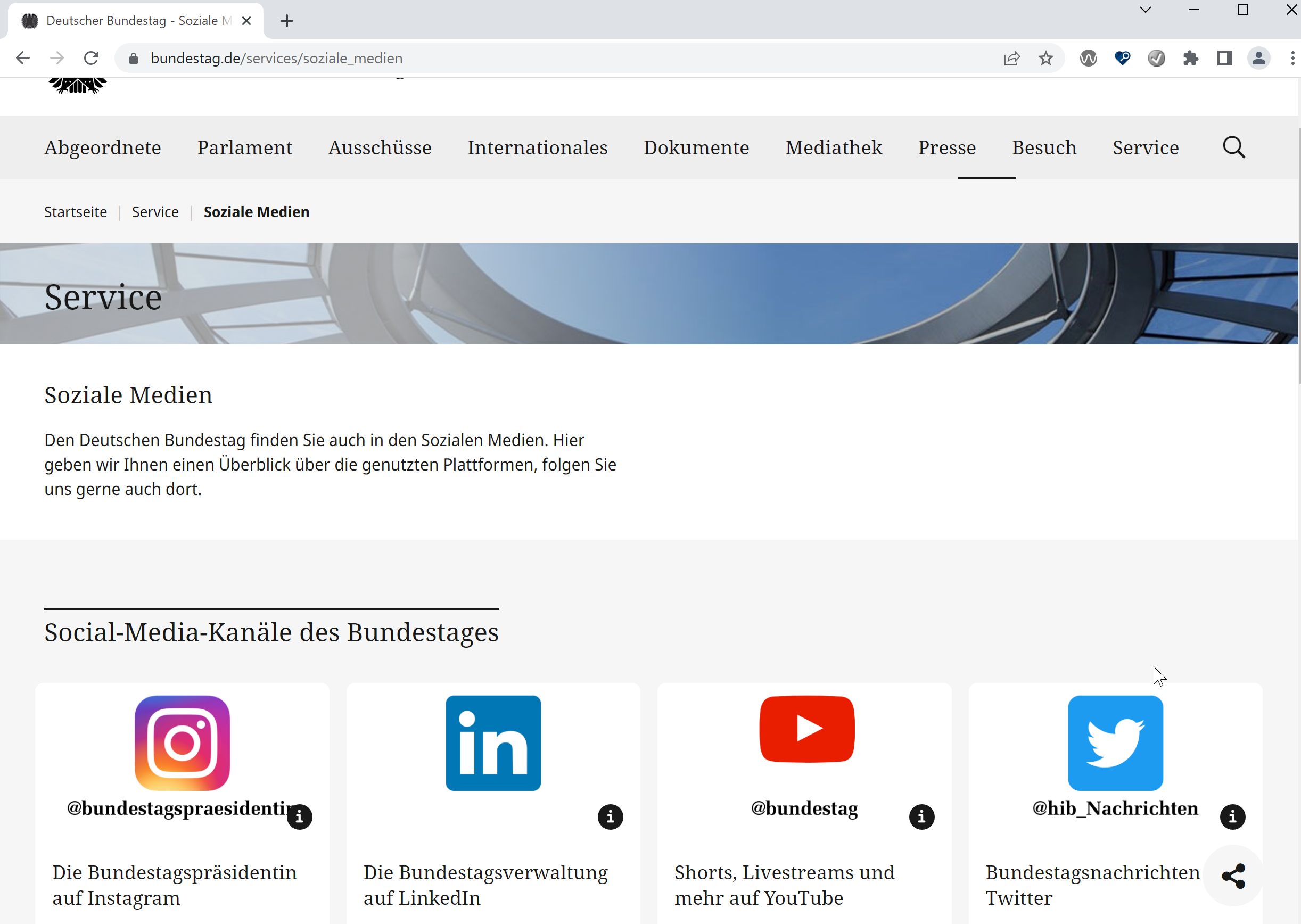Image resolution: width=1301 pixels, height=924 pixels.
Task: Open the Parlament menu
Action: (x=245, y=147)
